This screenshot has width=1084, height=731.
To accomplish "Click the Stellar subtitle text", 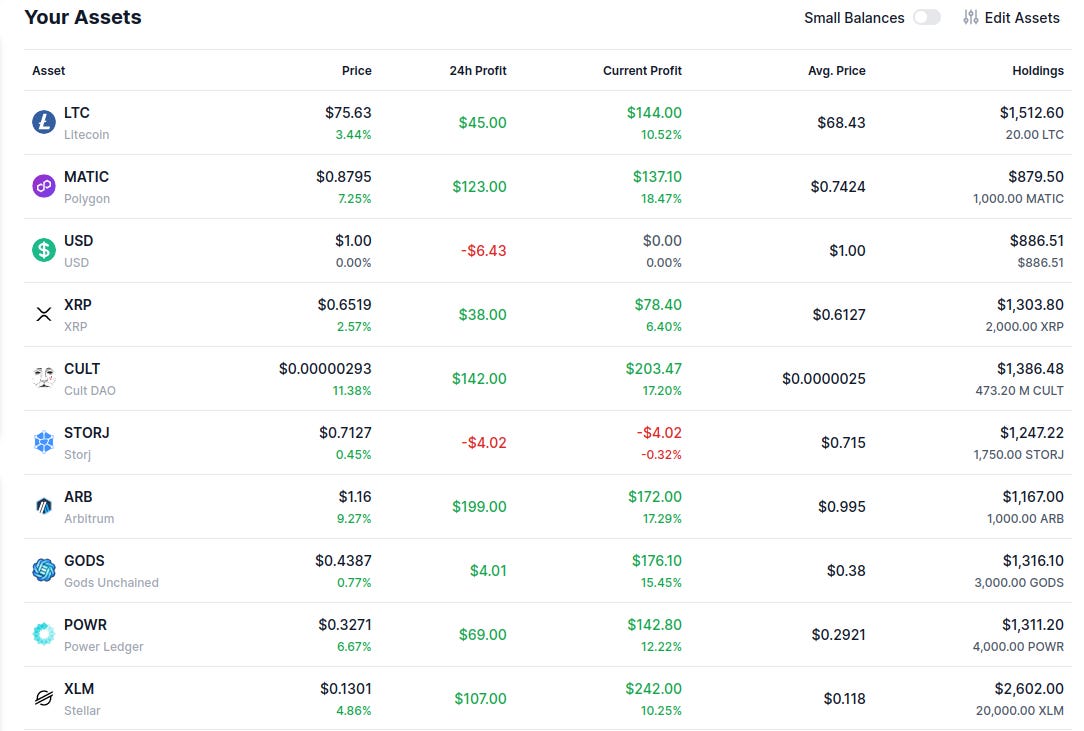I will click(82, 710).
